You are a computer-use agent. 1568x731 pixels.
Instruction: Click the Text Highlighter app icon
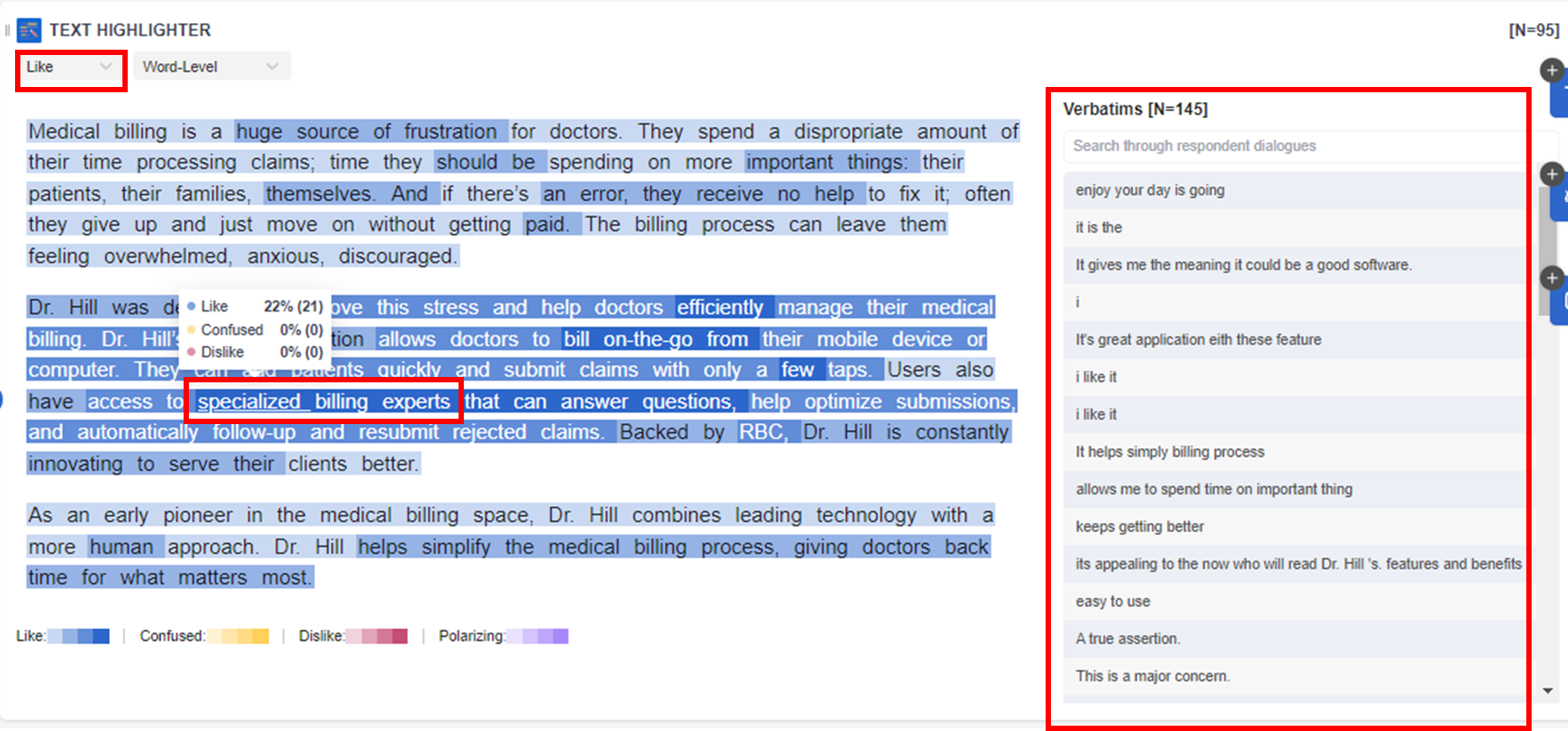[29, 30]
